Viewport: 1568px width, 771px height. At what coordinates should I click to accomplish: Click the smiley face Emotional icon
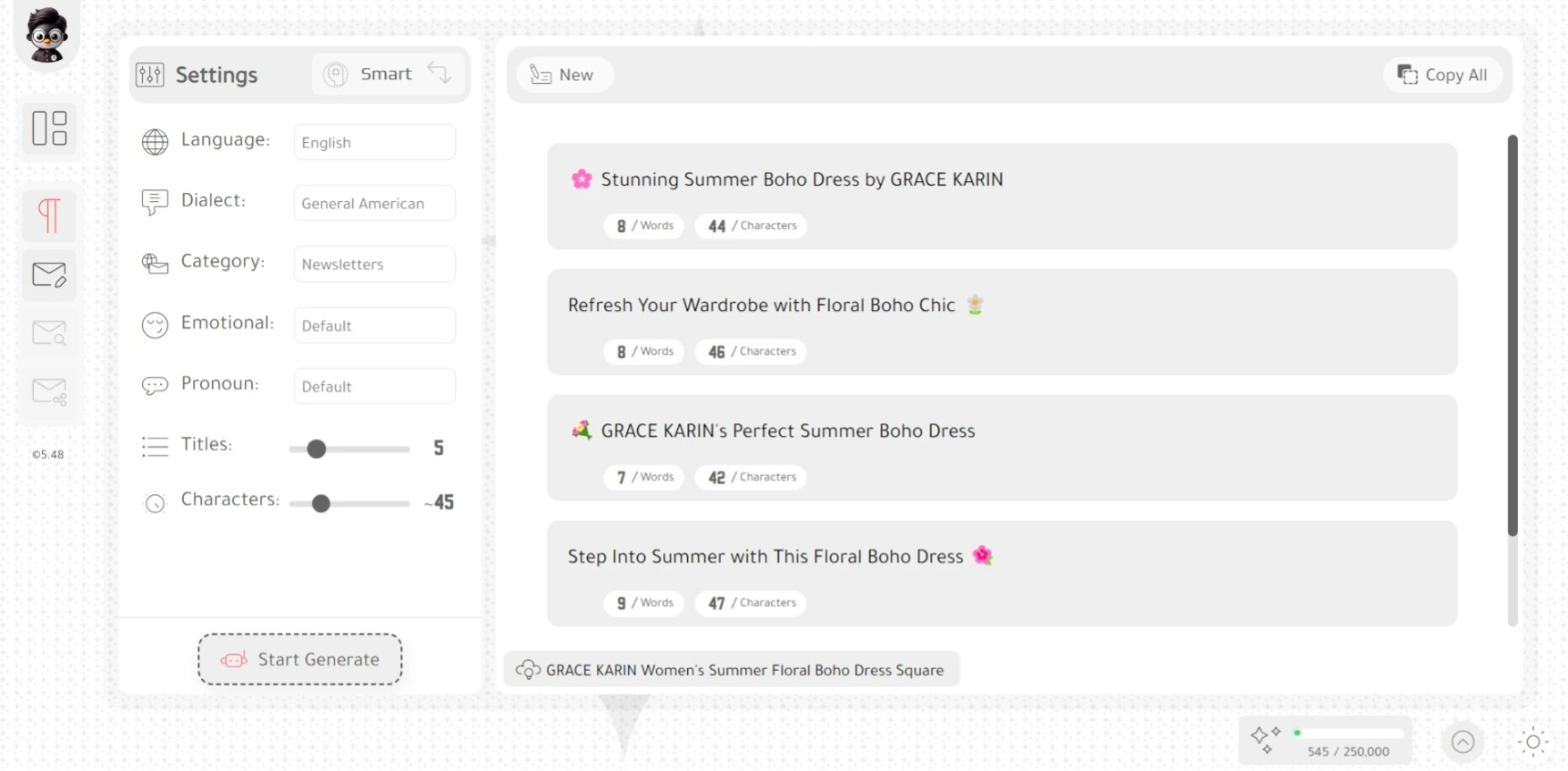coord(155,325)
